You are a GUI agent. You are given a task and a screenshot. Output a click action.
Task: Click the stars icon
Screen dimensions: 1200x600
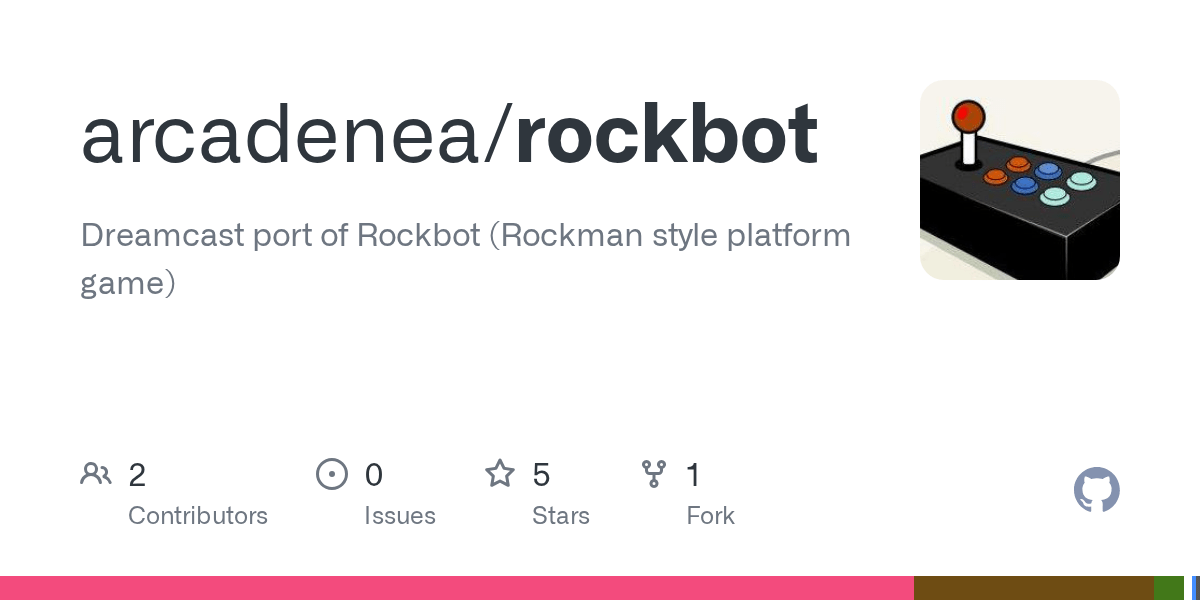coord(499,473)
